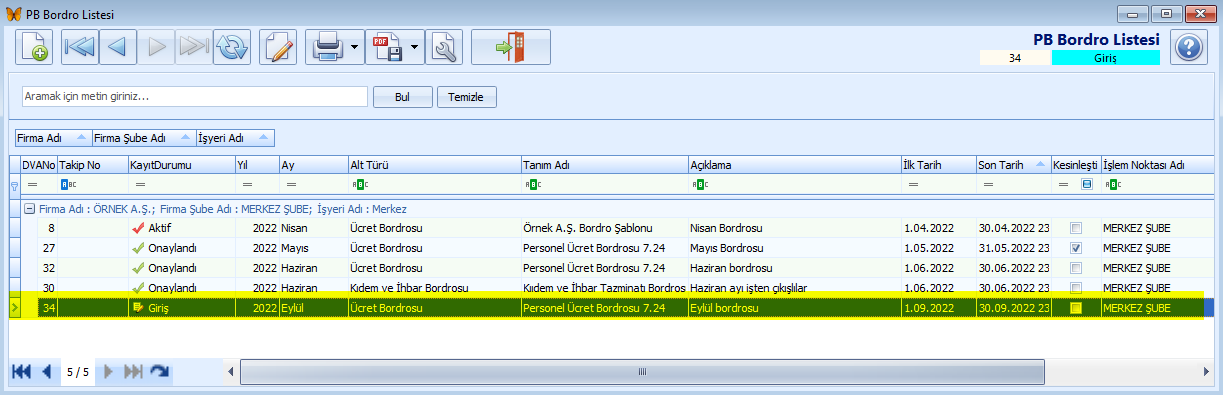Sort by Kesinleşti column header

tap(1075, 164)
